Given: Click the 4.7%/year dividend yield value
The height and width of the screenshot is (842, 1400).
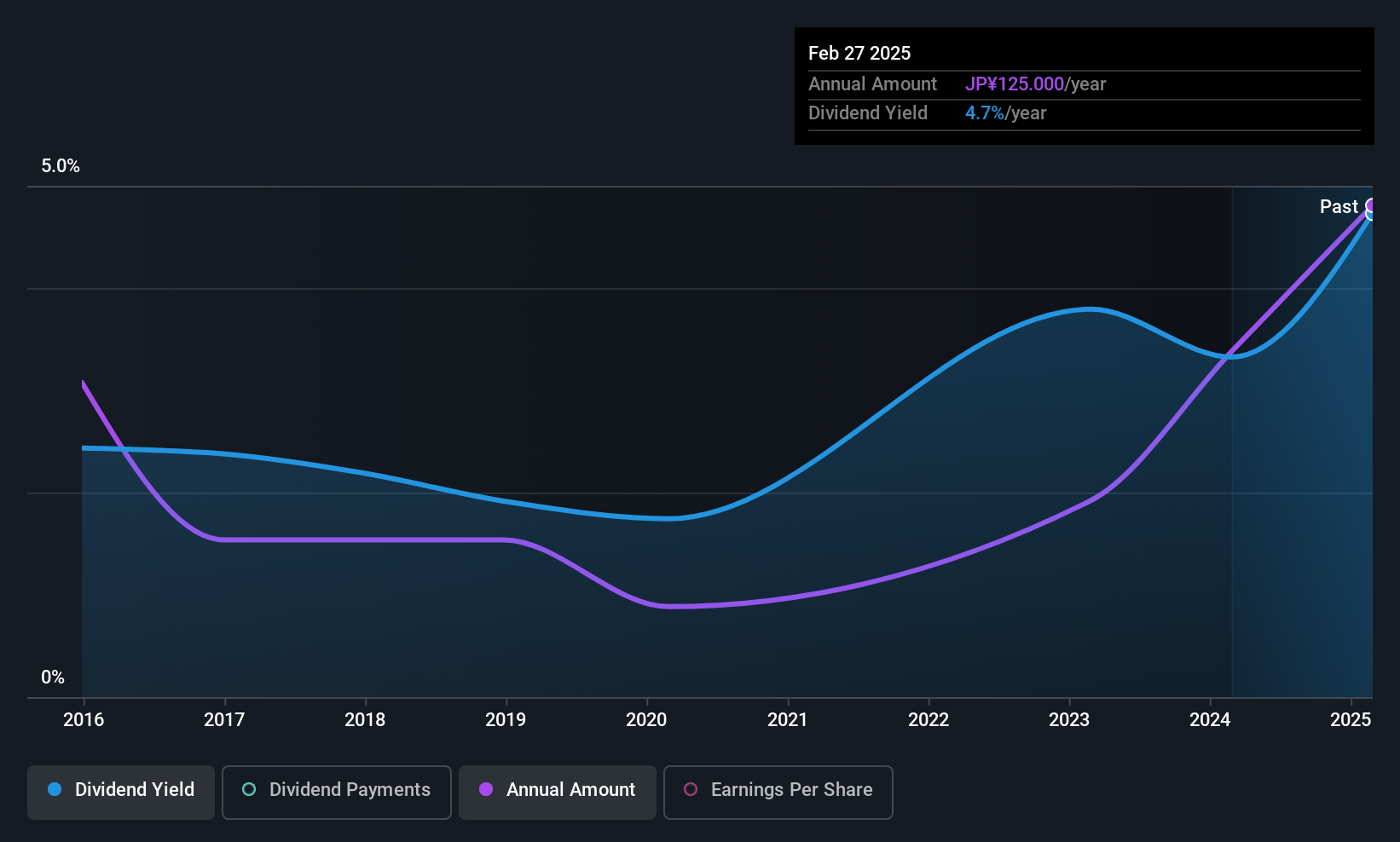Looking at the screenshot, I should pos(1005,113).
